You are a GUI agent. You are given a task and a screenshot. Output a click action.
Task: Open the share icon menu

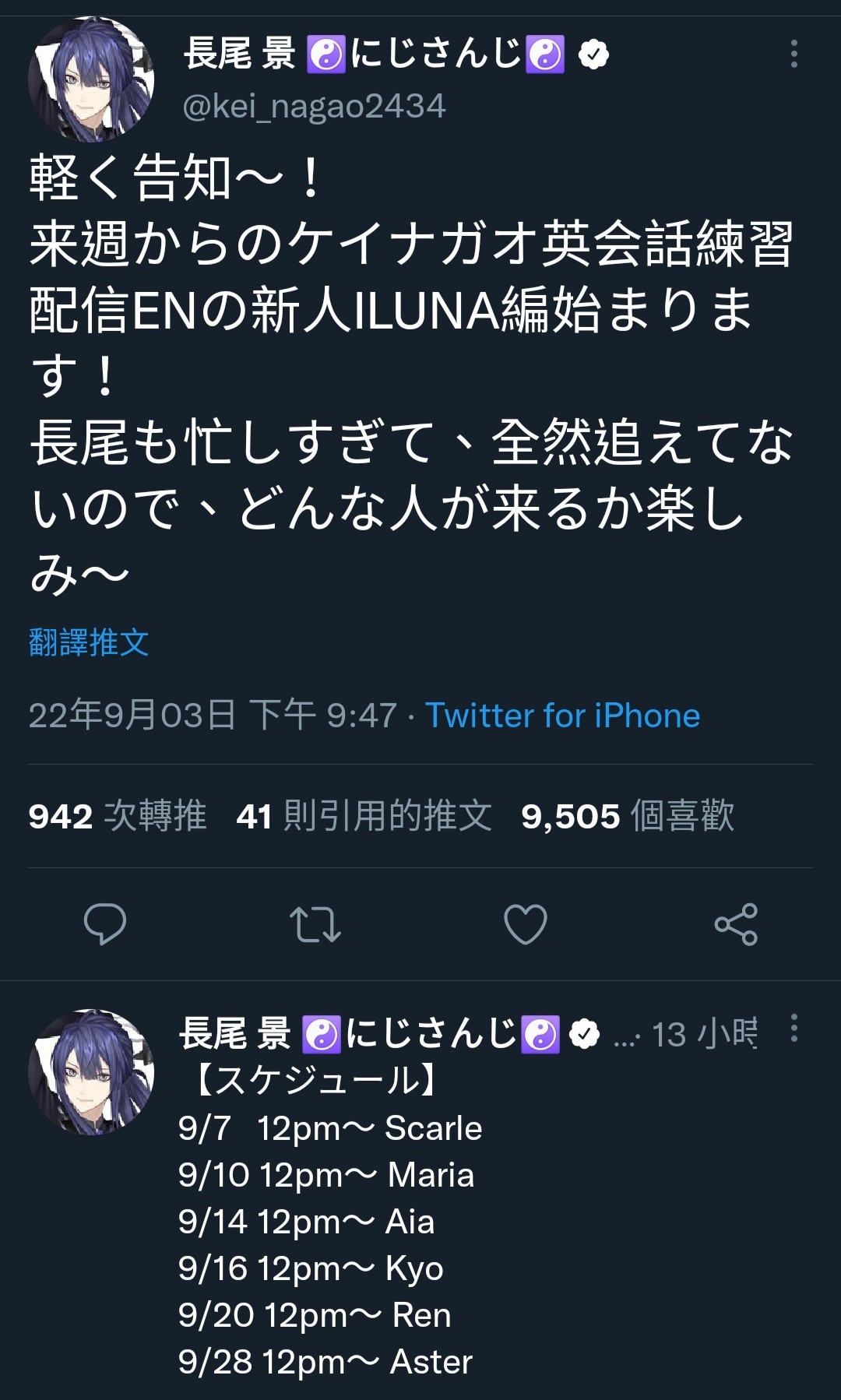tap(736, 924)
